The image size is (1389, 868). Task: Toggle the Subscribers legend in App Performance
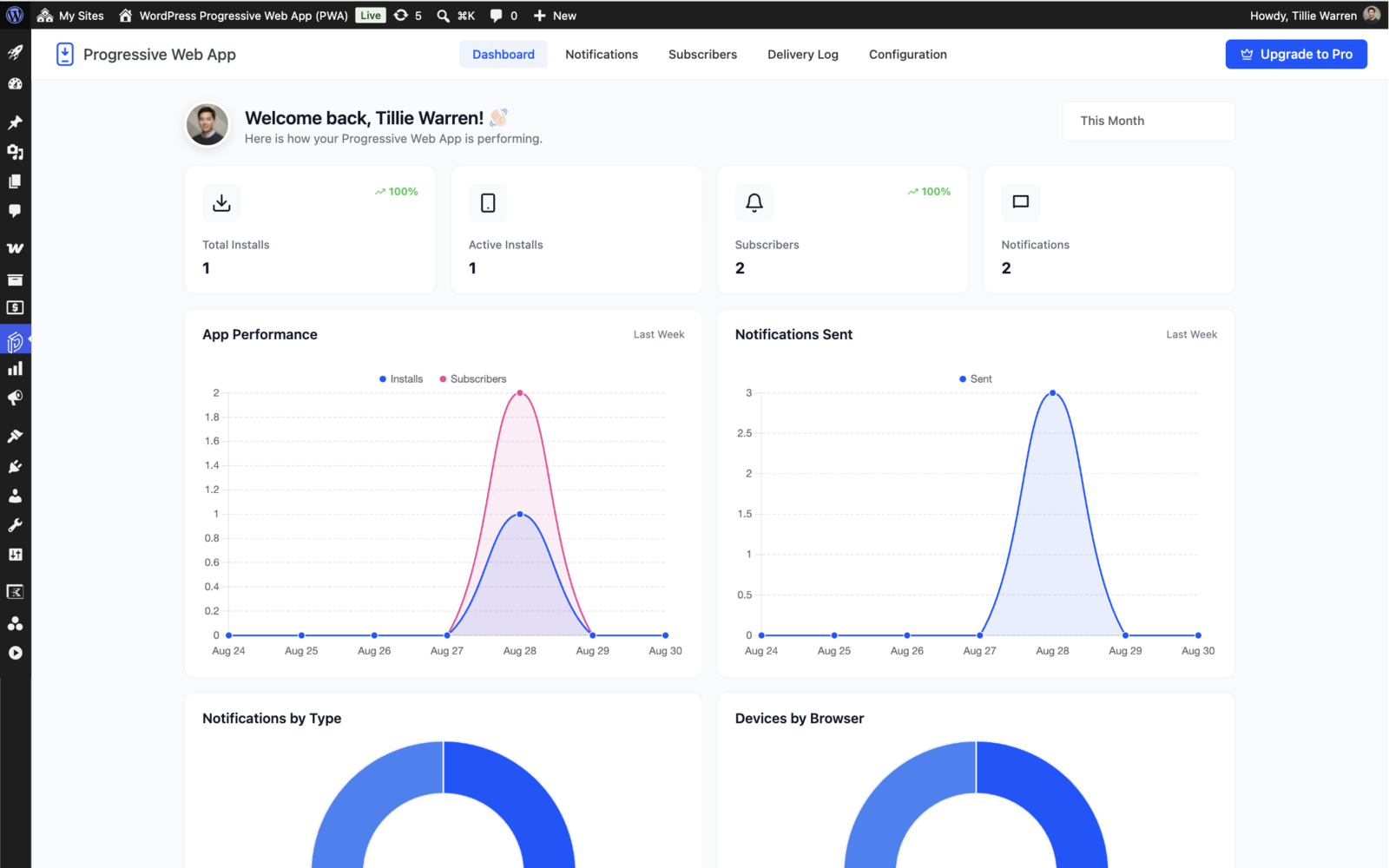(x=473, y=379)
